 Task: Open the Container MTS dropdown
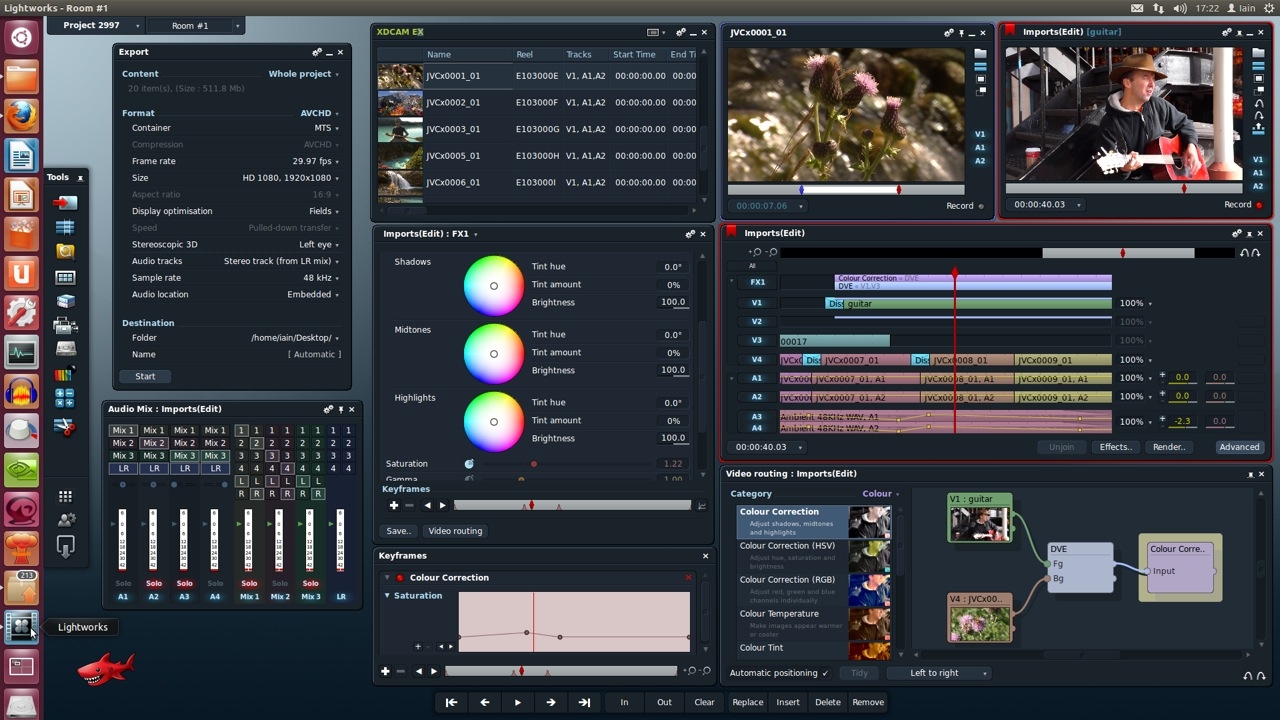[x=327, y=128]
